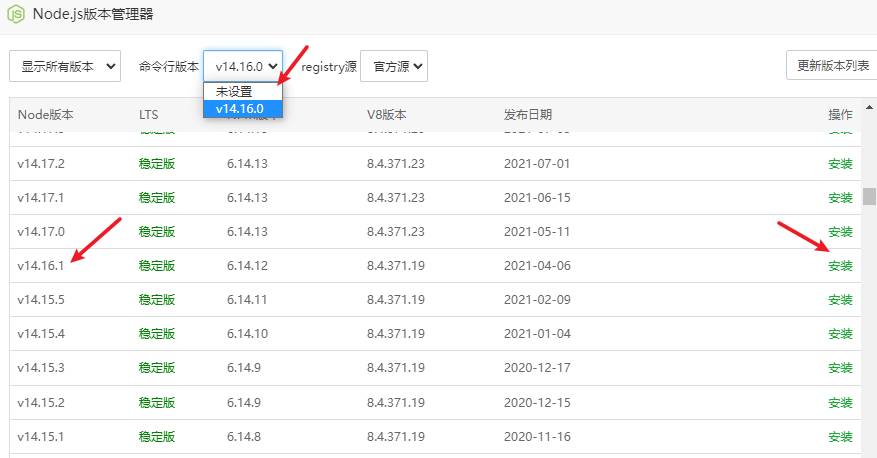Select version text v14.15.3
The height and width of the screenshot is (458, 877).
[41, 369]
